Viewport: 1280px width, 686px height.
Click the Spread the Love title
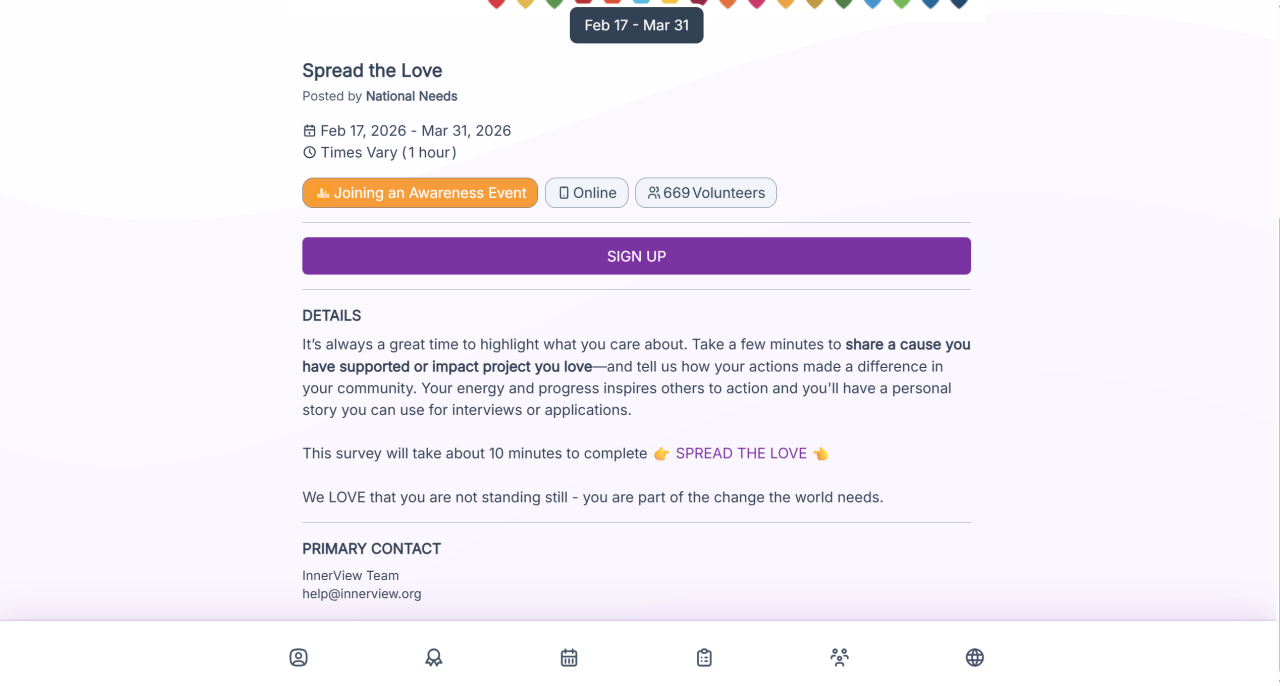pyautogui.click(x=372, y=70)
